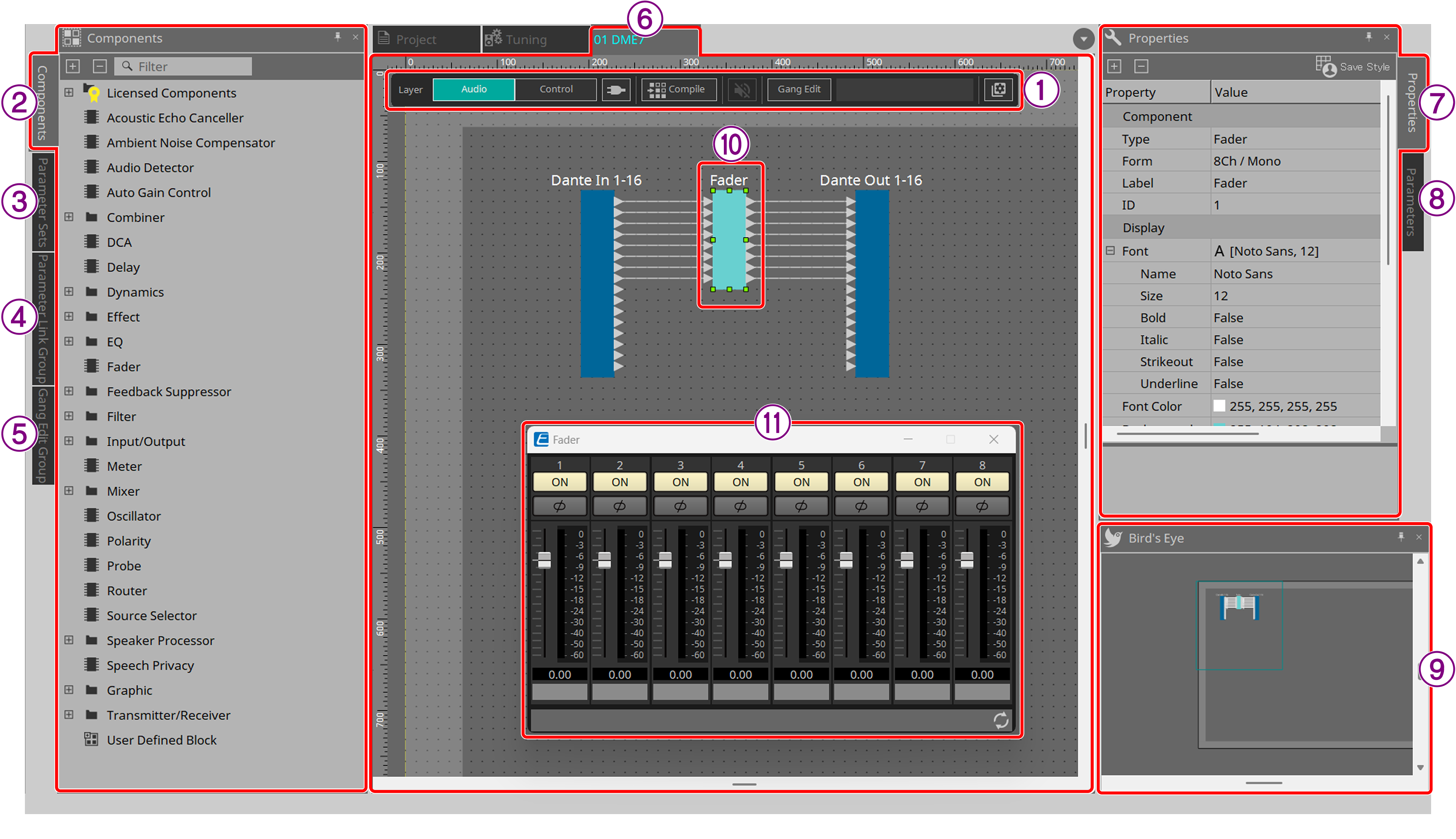This screenshot has height=839, width=1456.
Task: Open the design sheet settings icon
Action: click(999, 89)
